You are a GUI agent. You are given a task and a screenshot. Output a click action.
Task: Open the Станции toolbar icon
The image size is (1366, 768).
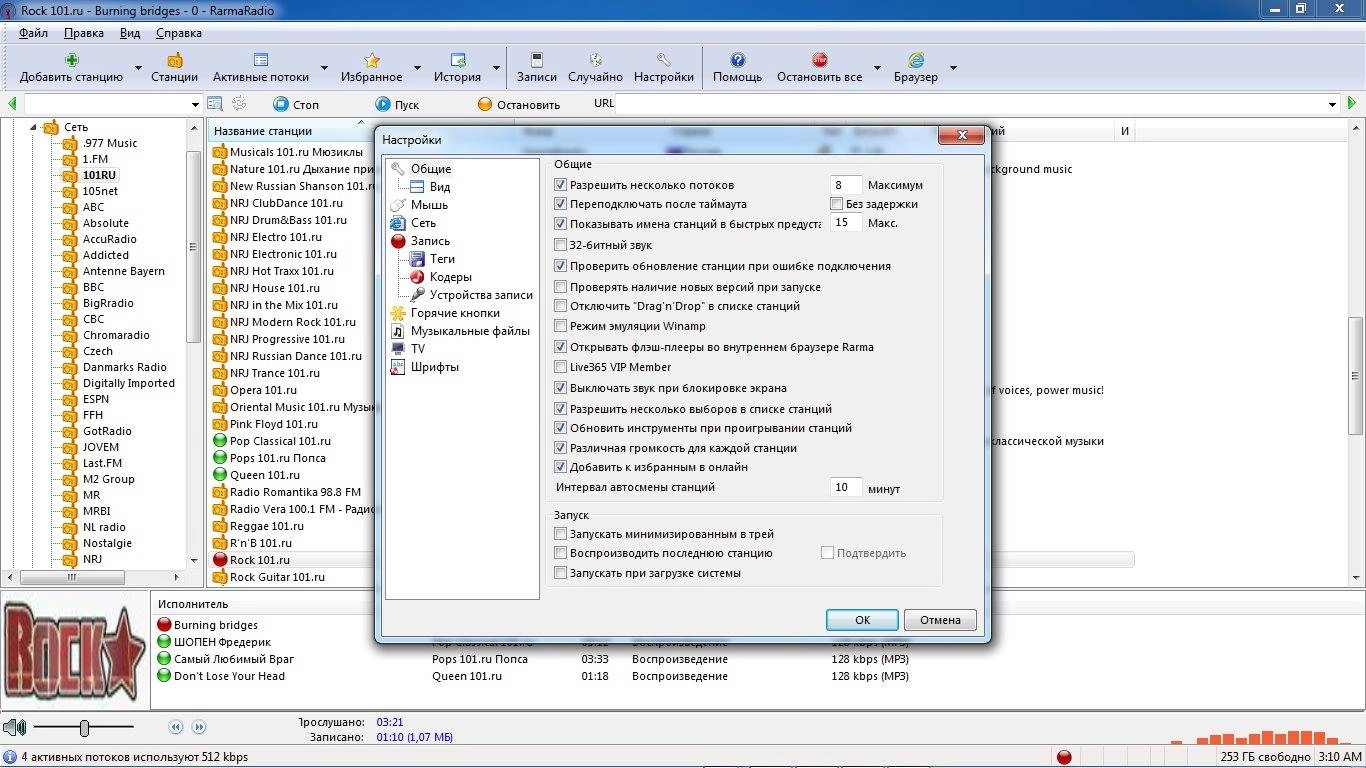coord(174,60)
